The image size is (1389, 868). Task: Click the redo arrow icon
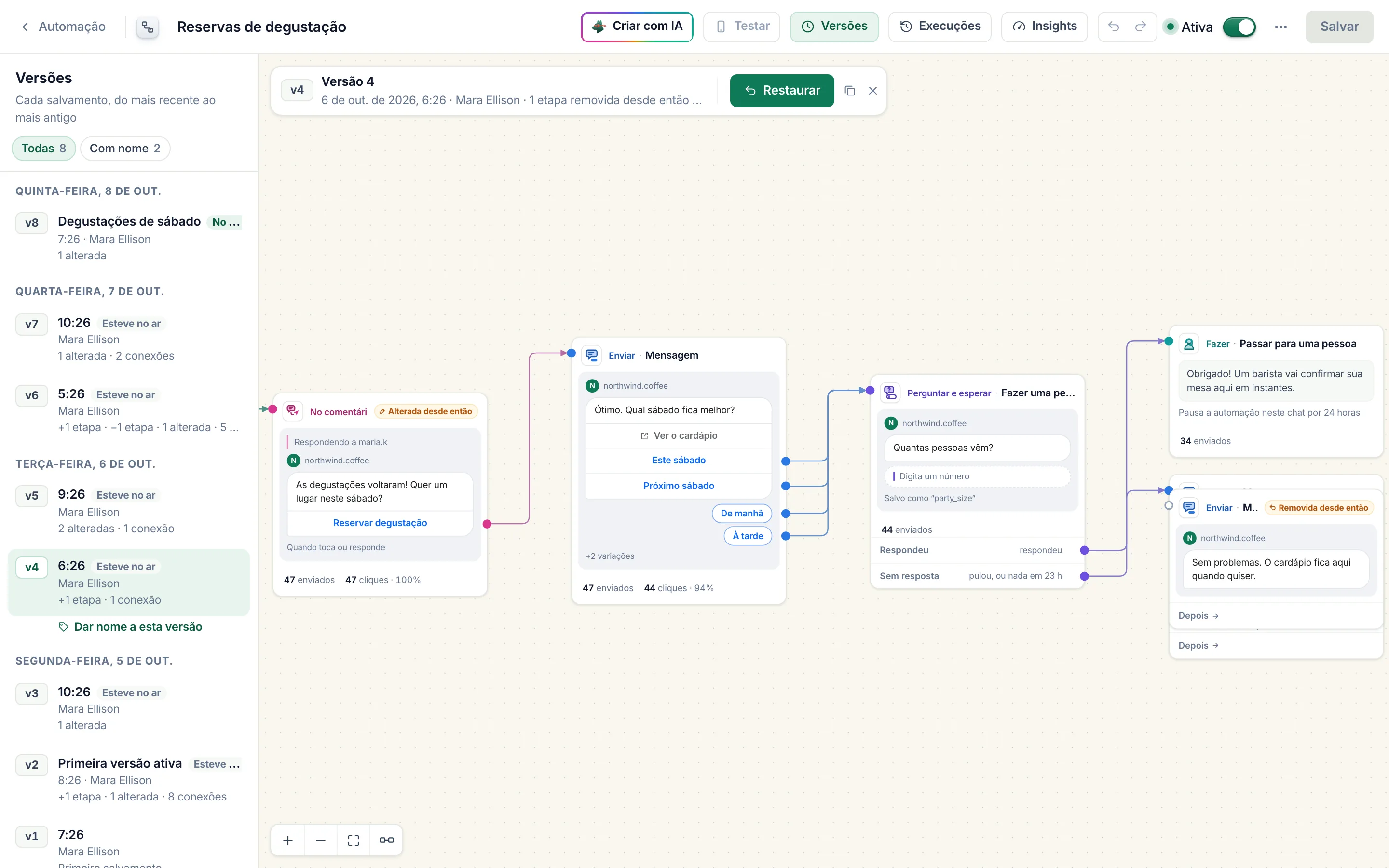(1141, 27)
